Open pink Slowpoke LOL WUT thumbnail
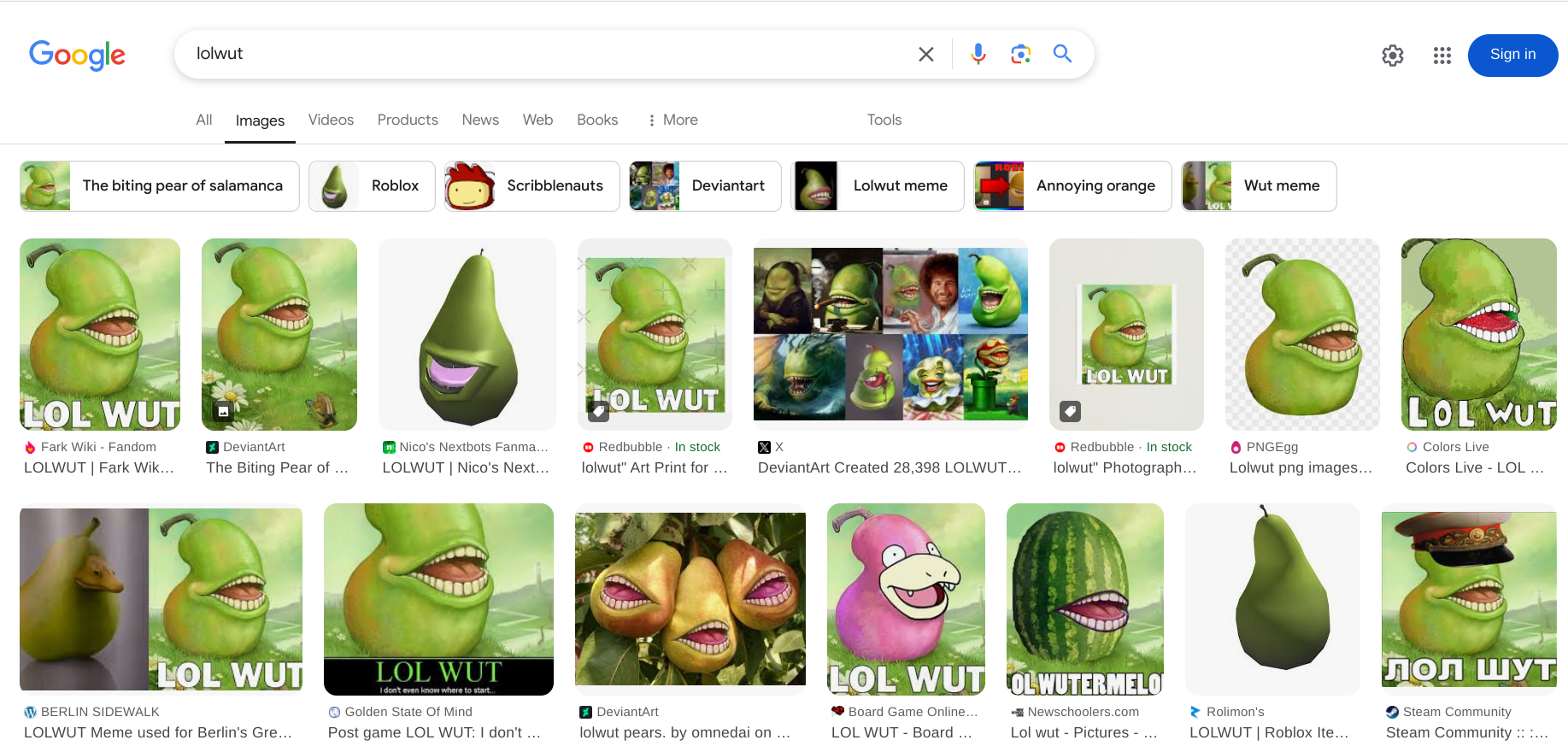This screenshot has width=1568, height=746. (906, 599)
